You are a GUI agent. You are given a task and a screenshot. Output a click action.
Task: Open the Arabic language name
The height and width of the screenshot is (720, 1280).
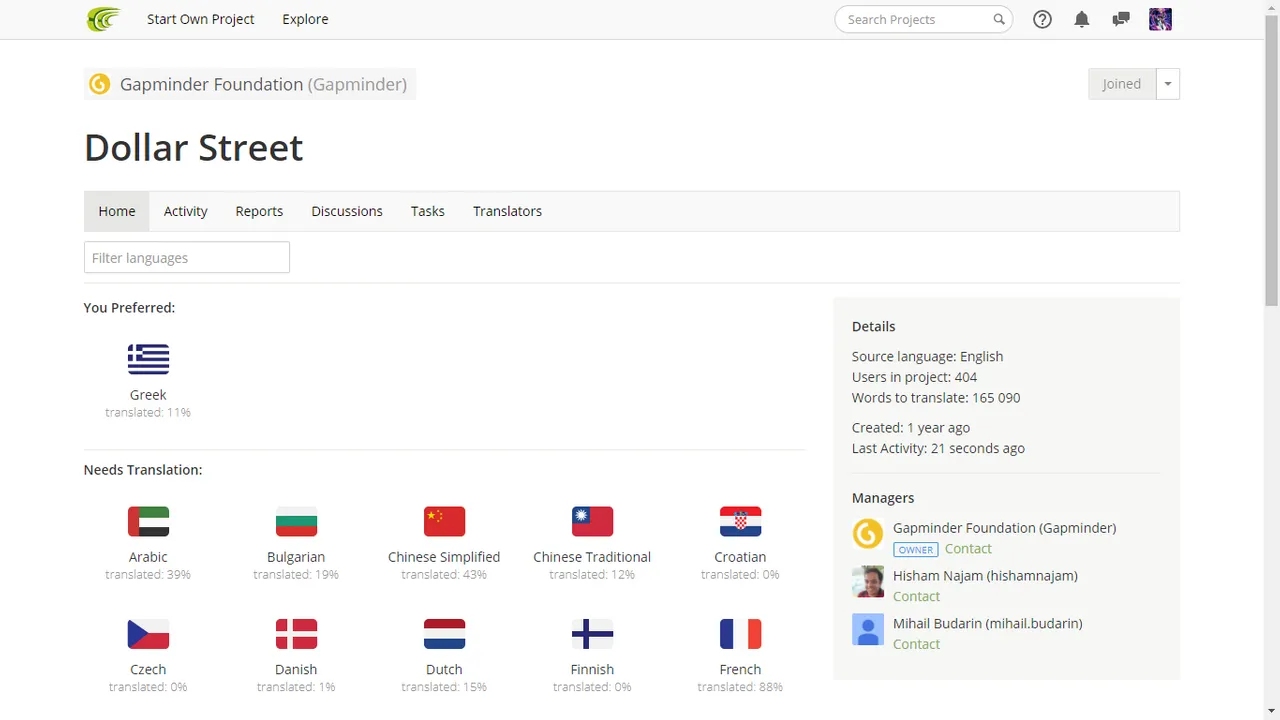click(148, 557)
